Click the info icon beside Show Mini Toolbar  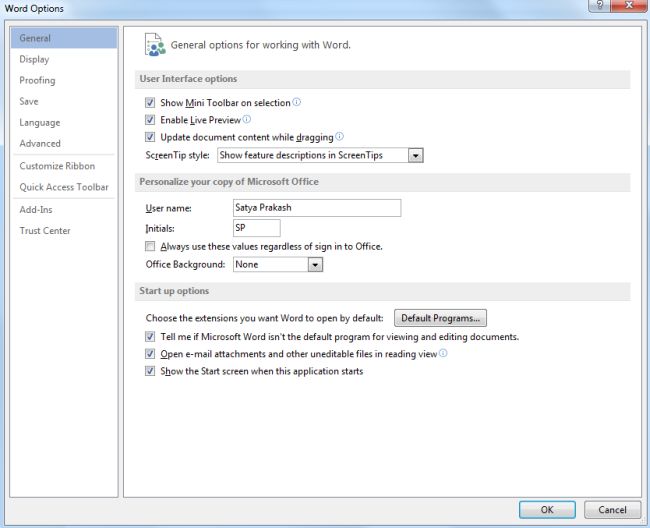(x=296, y=102)
